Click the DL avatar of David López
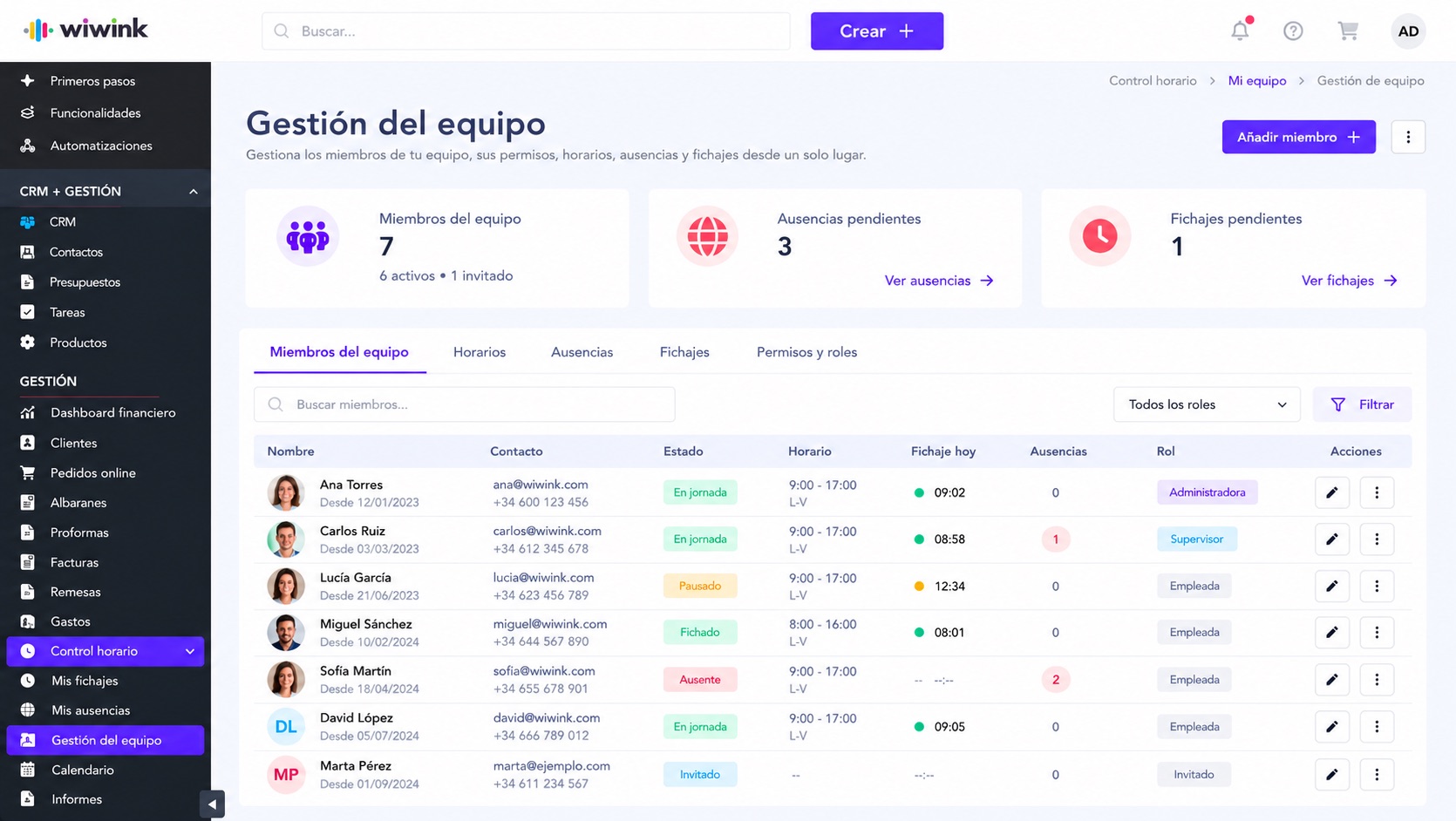Image resolution: width=1456 pixels, height=821 pixels. click(286, 727)
